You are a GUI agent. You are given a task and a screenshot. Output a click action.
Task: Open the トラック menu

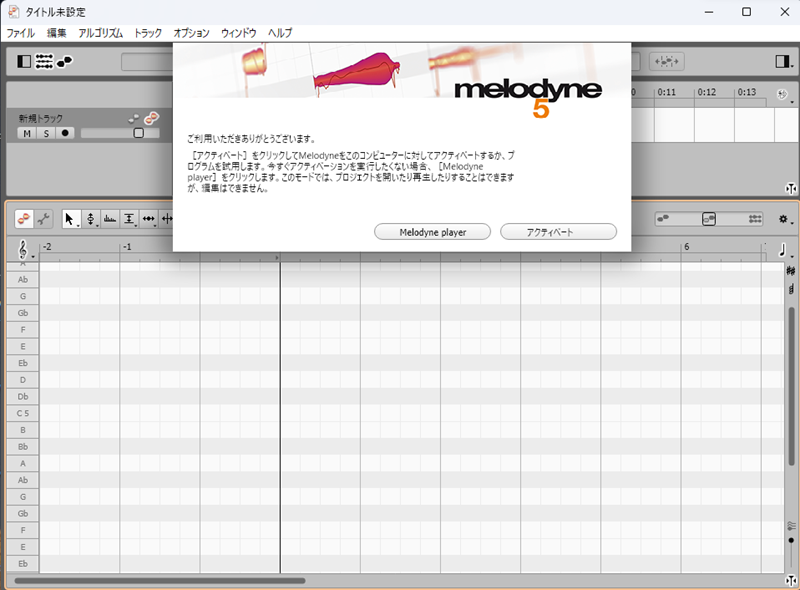[148, 33]
